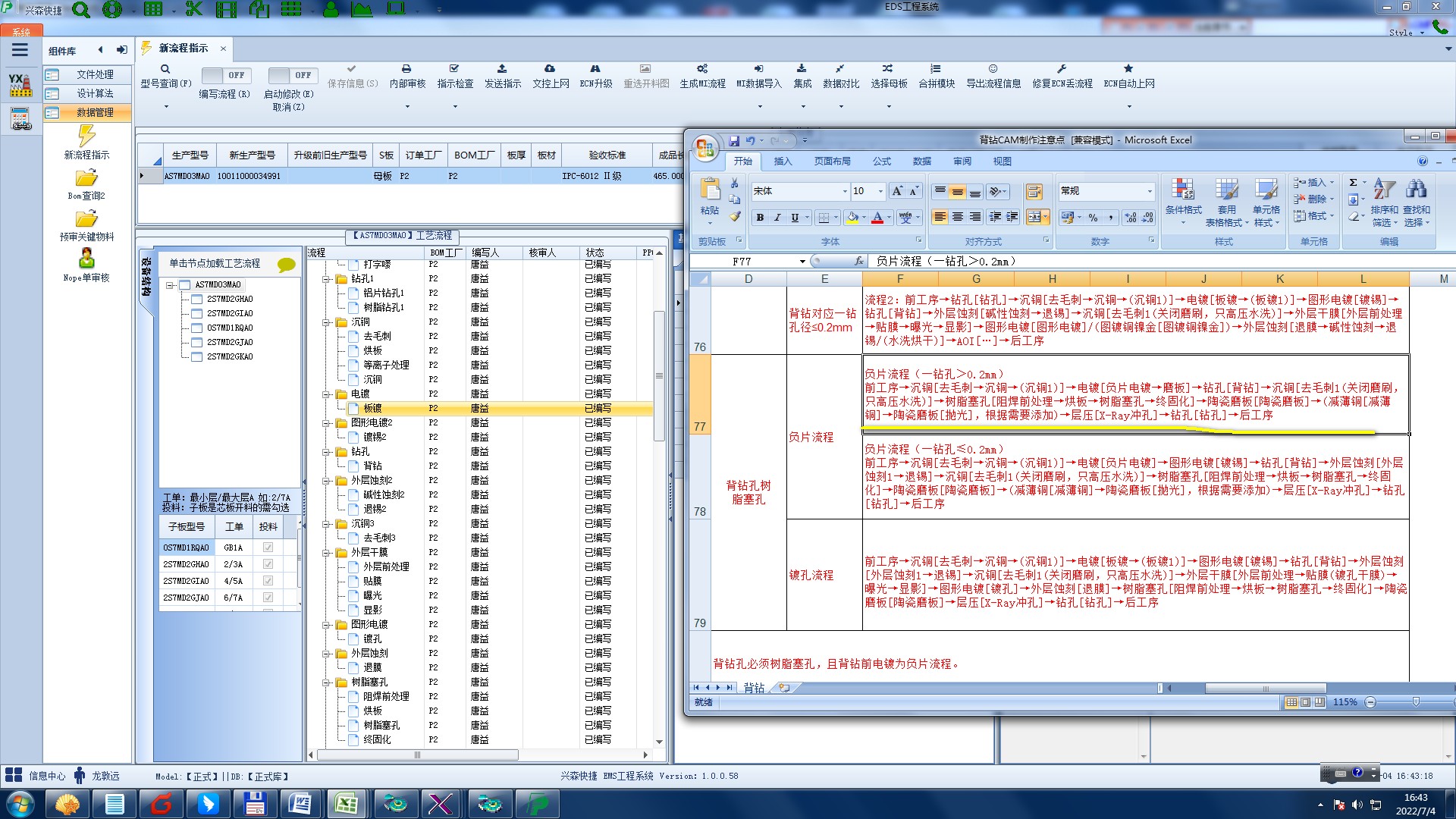The image size is (1456, 819).
Task: Click the 型号查询 search icon
Action: 165,69
